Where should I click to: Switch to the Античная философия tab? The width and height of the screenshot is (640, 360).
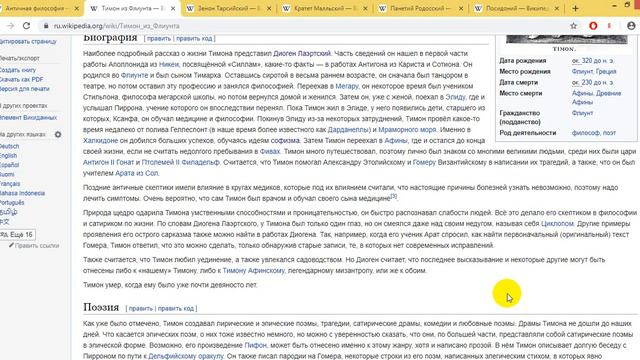36,8
